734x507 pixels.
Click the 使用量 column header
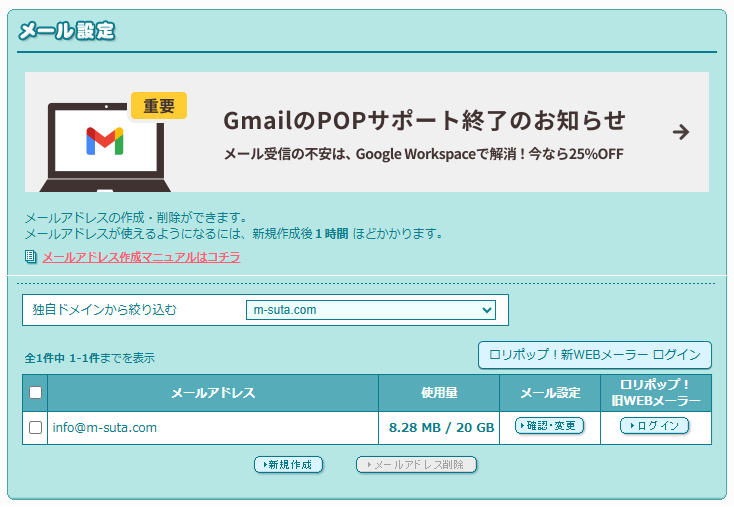438,393
